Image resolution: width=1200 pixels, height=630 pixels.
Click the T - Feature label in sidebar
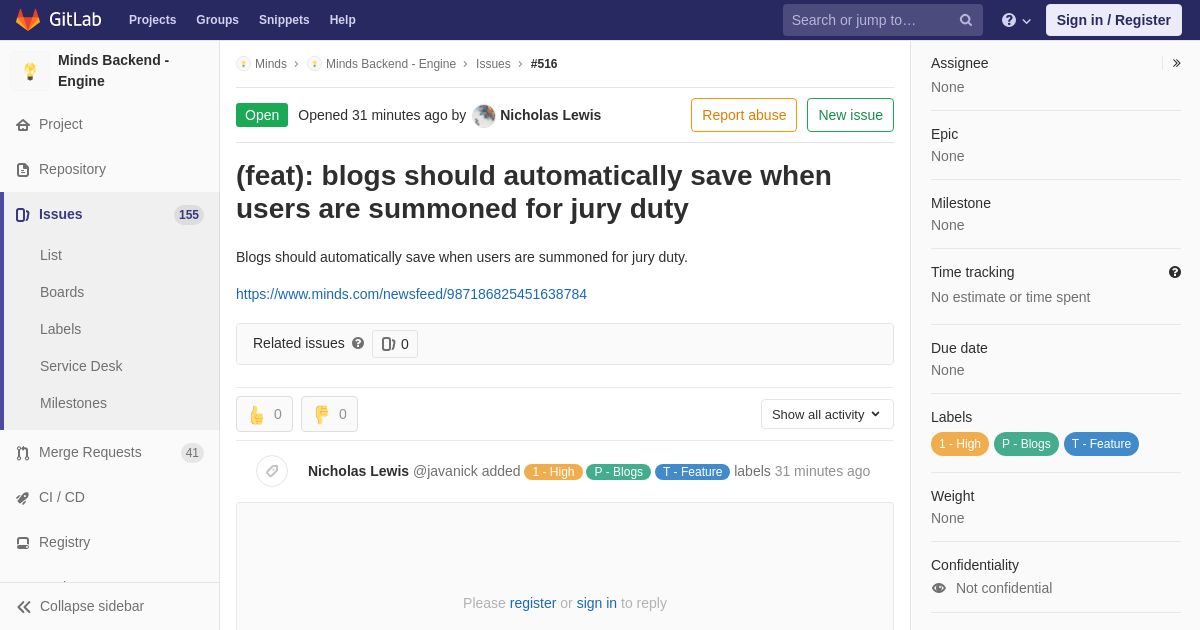[x=1101, y=444]
